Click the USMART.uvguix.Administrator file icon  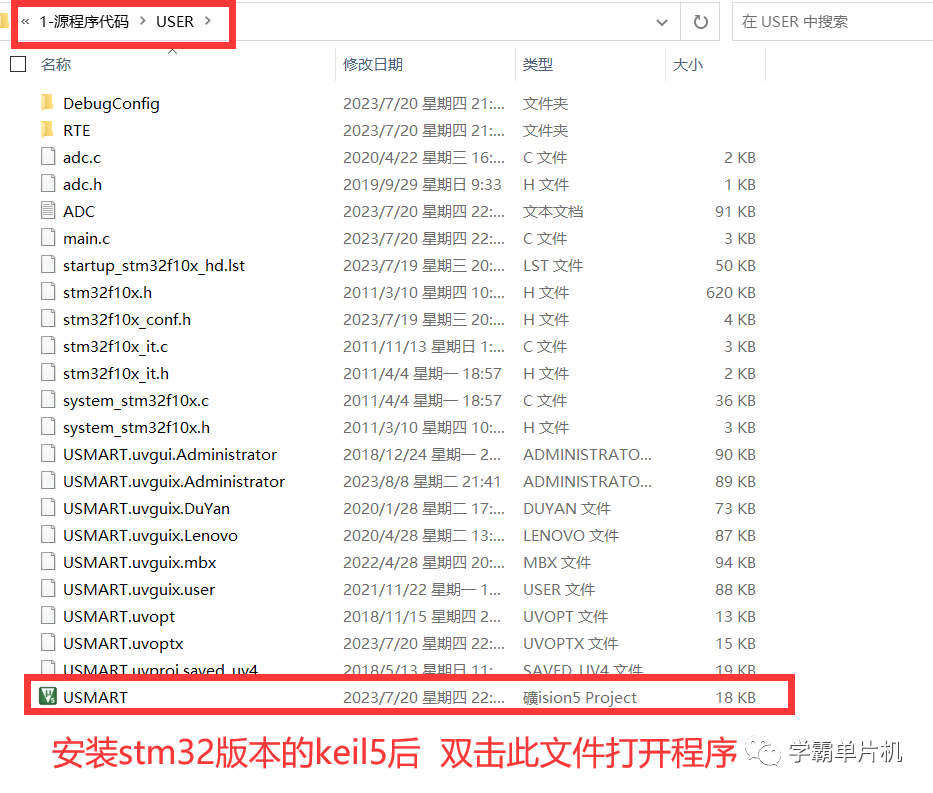point(48,481)
